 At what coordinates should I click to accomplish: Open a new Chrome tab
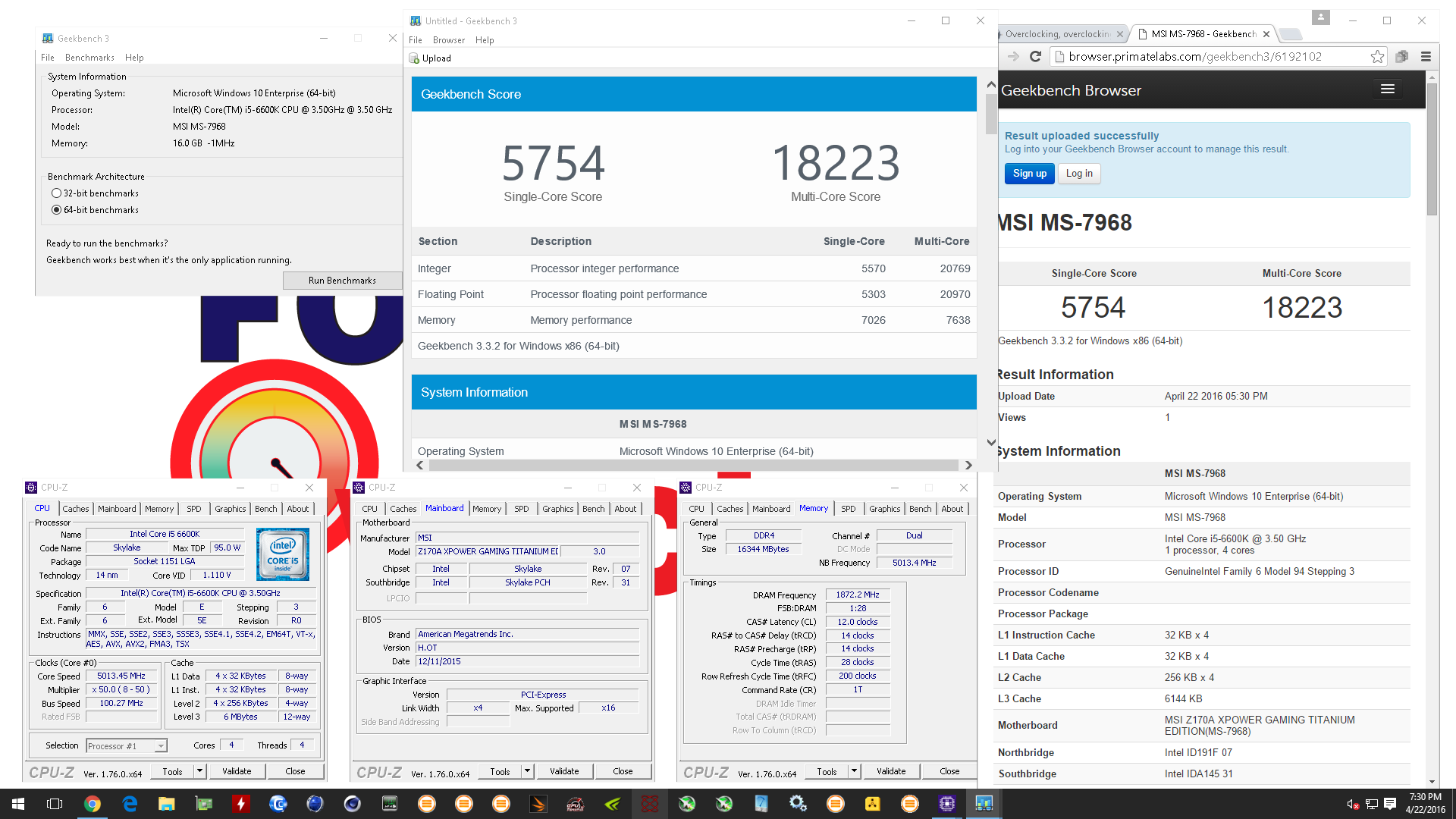[x=1290, y=34]
